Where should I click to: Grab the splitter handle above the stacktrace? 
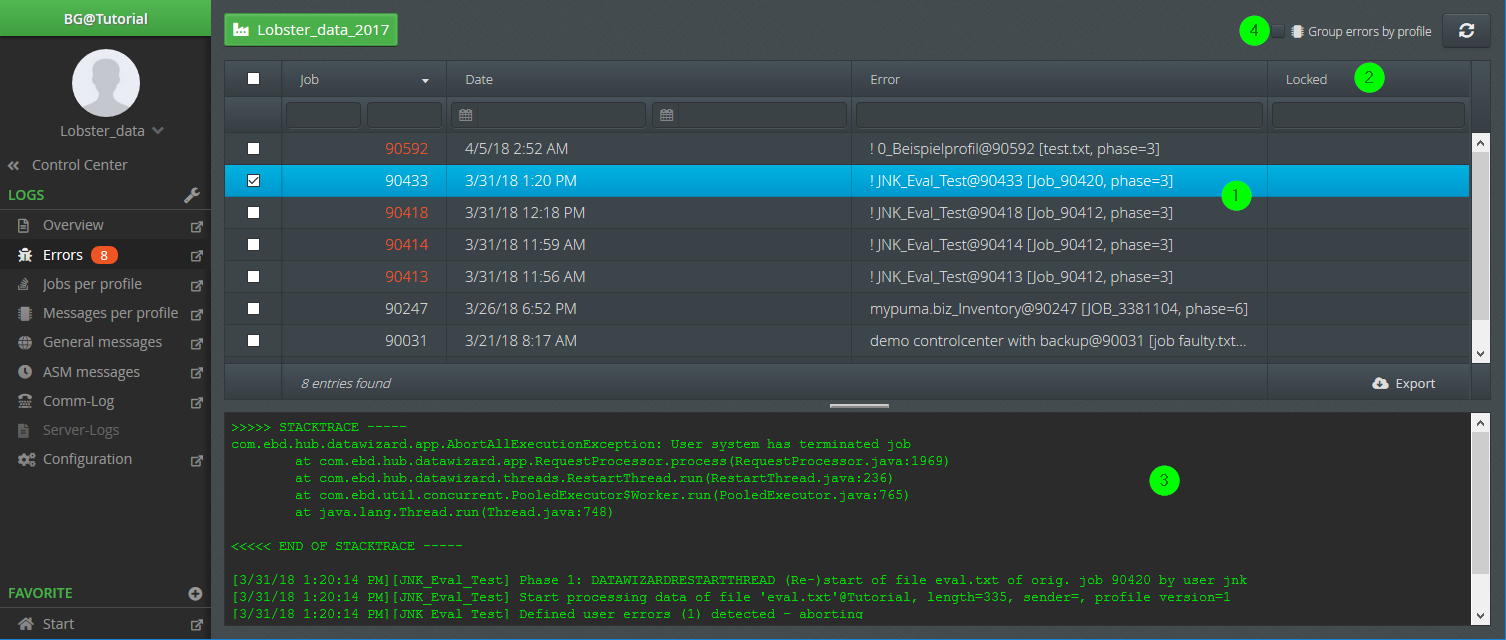pyautogui.click(x=859, y=406)
